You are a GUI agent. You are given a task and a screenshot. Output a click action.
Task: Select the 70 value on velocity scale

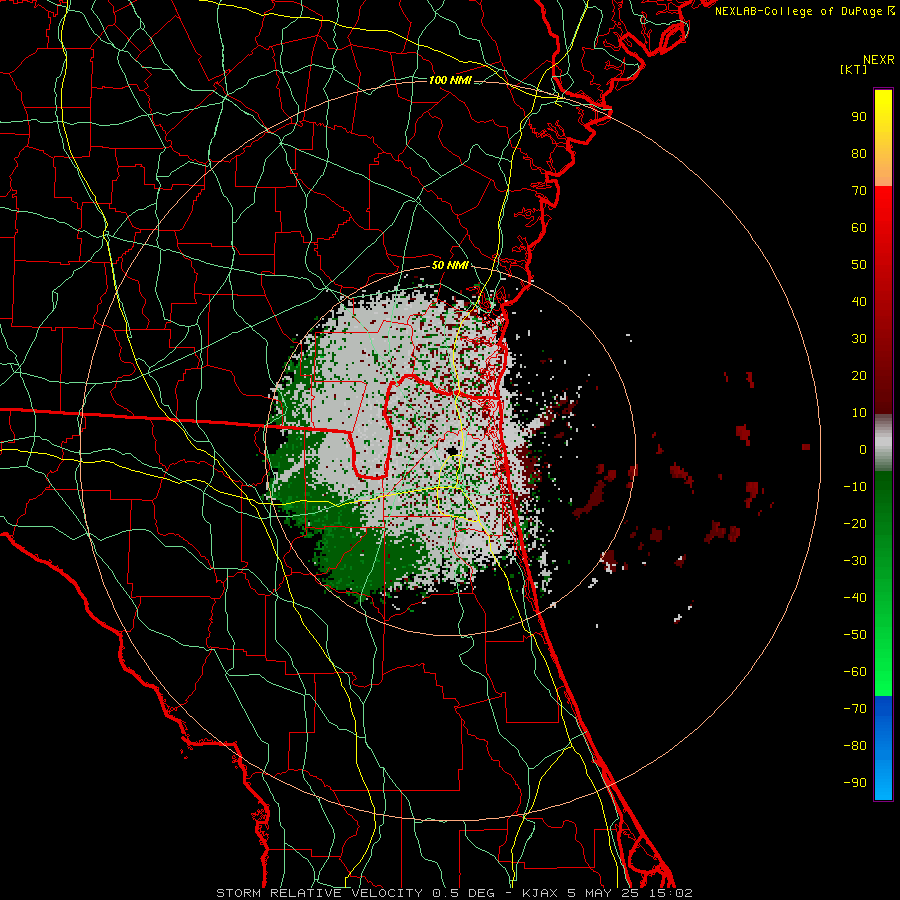(x=859, y=191)
